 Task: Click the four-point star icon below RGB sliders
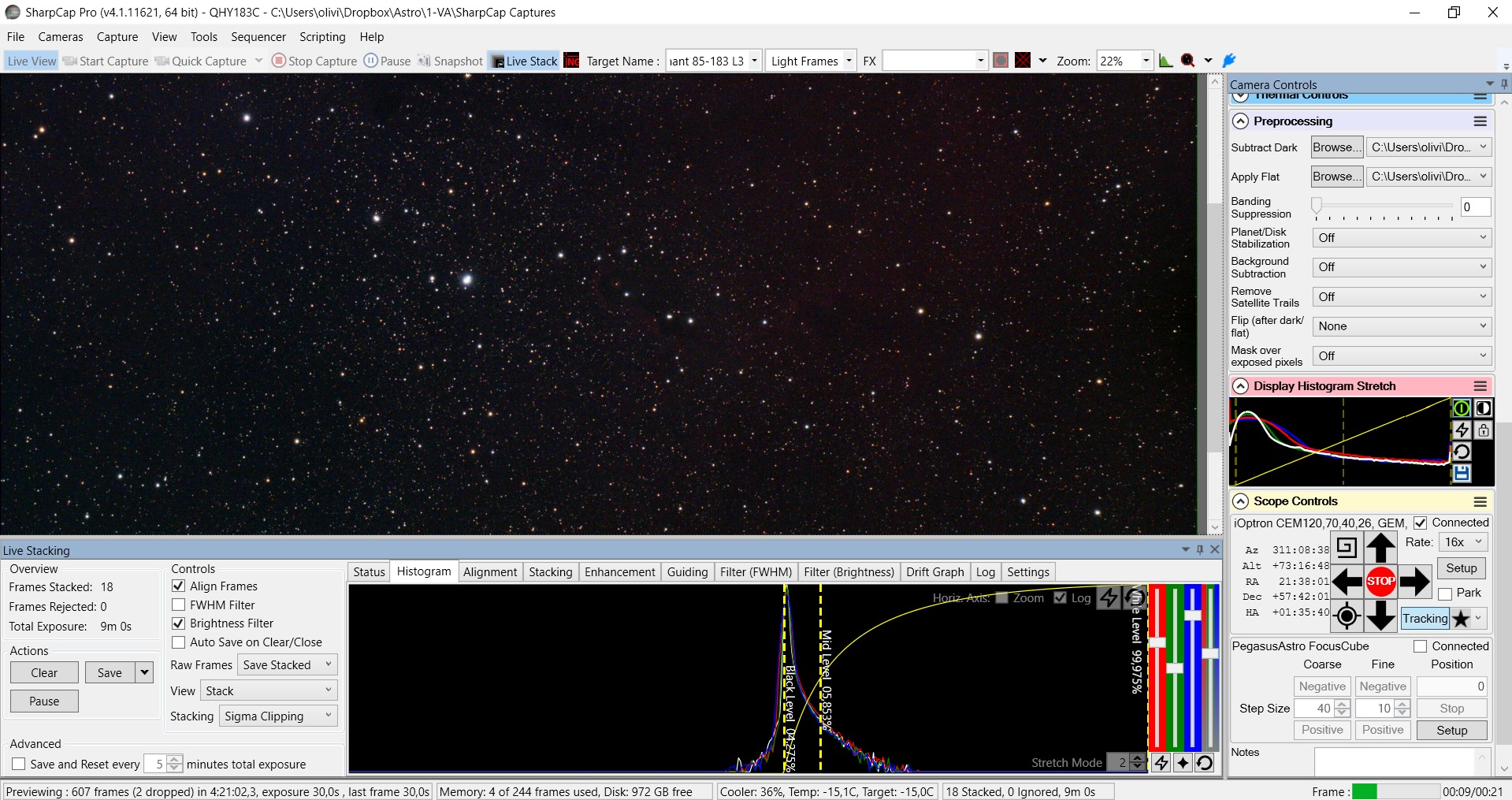tap(1183, 762)
